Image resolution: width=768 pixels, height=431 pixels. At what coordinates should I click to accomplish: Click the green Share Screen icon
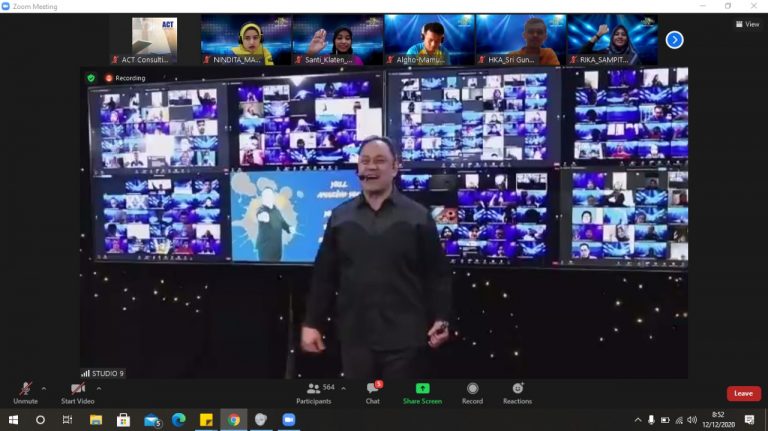(422, 389)
